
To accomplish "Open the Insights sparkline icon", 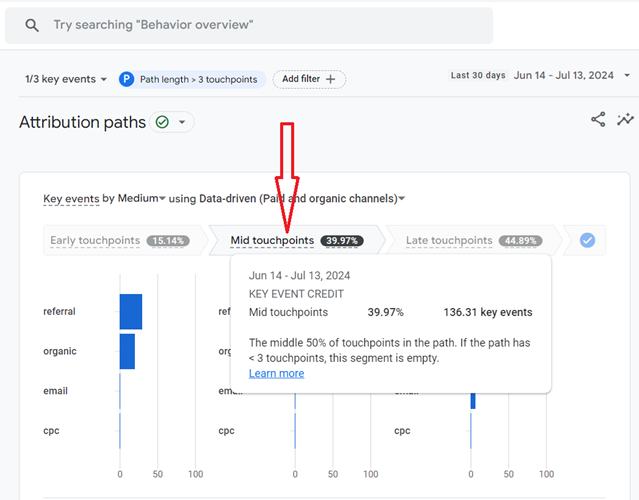I will point(625,119).
